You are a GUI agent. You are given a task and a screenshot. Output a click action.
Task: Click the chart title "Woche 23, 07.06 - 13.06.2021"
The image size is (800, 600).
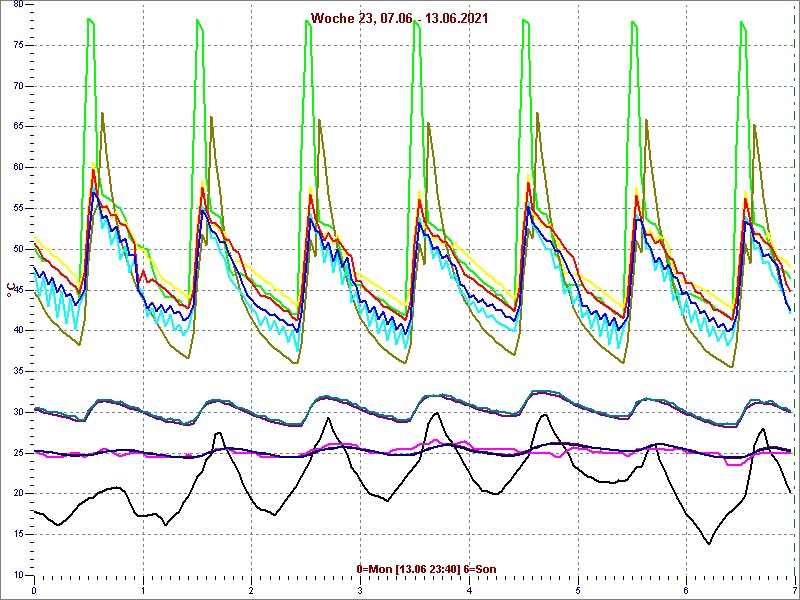pos(399,18)
